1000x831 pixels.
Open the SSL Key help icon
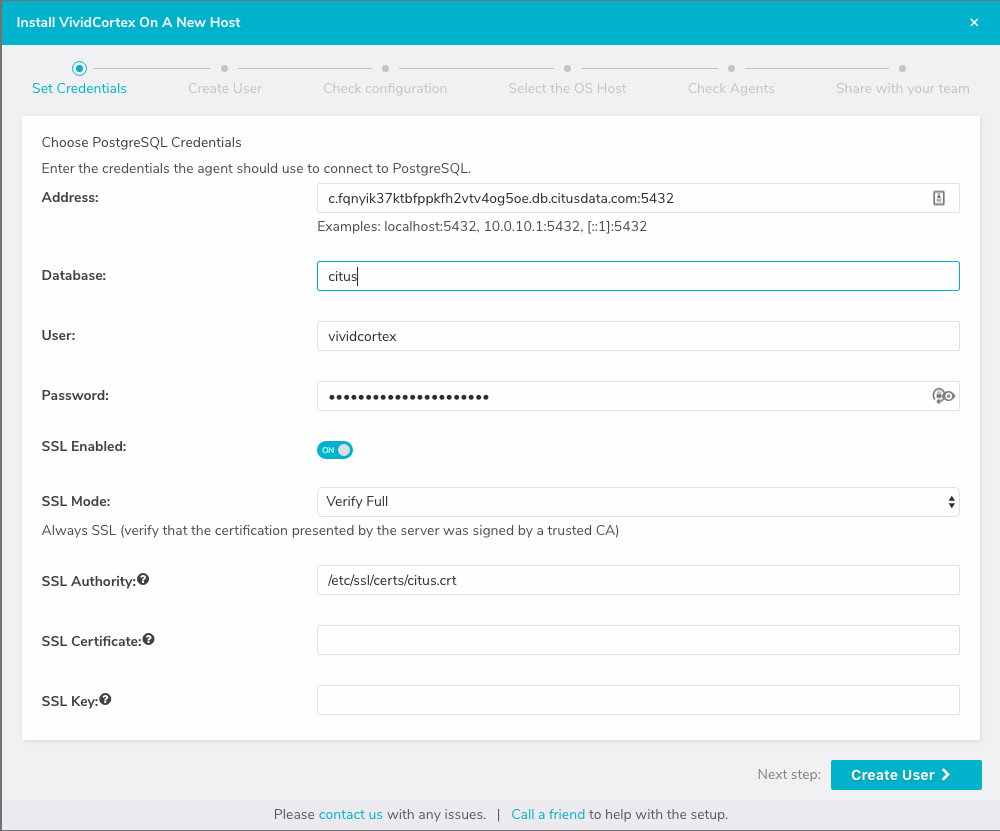coord(105,699)
